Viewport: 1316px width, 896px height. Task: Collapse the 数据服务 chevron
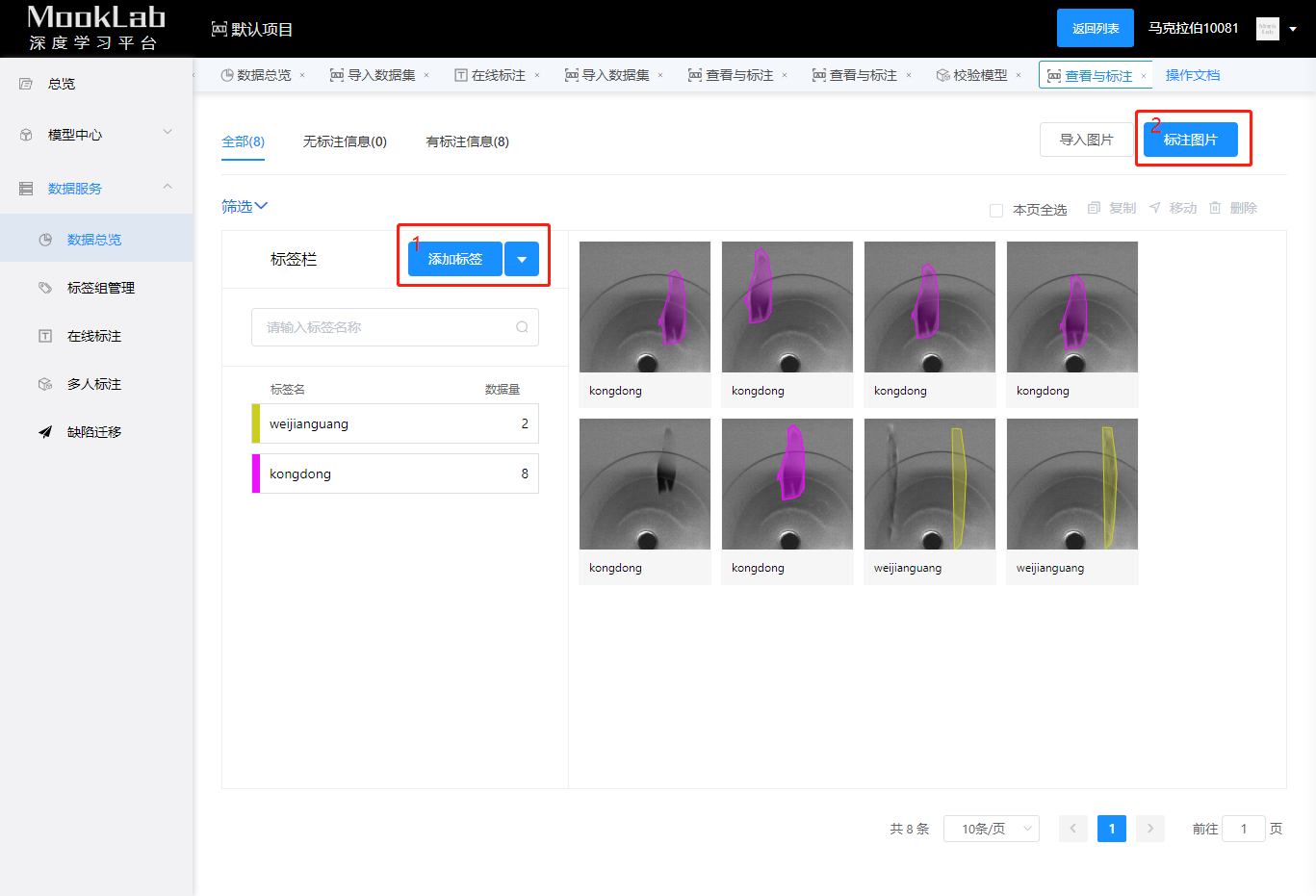click(x=168, y=187)
